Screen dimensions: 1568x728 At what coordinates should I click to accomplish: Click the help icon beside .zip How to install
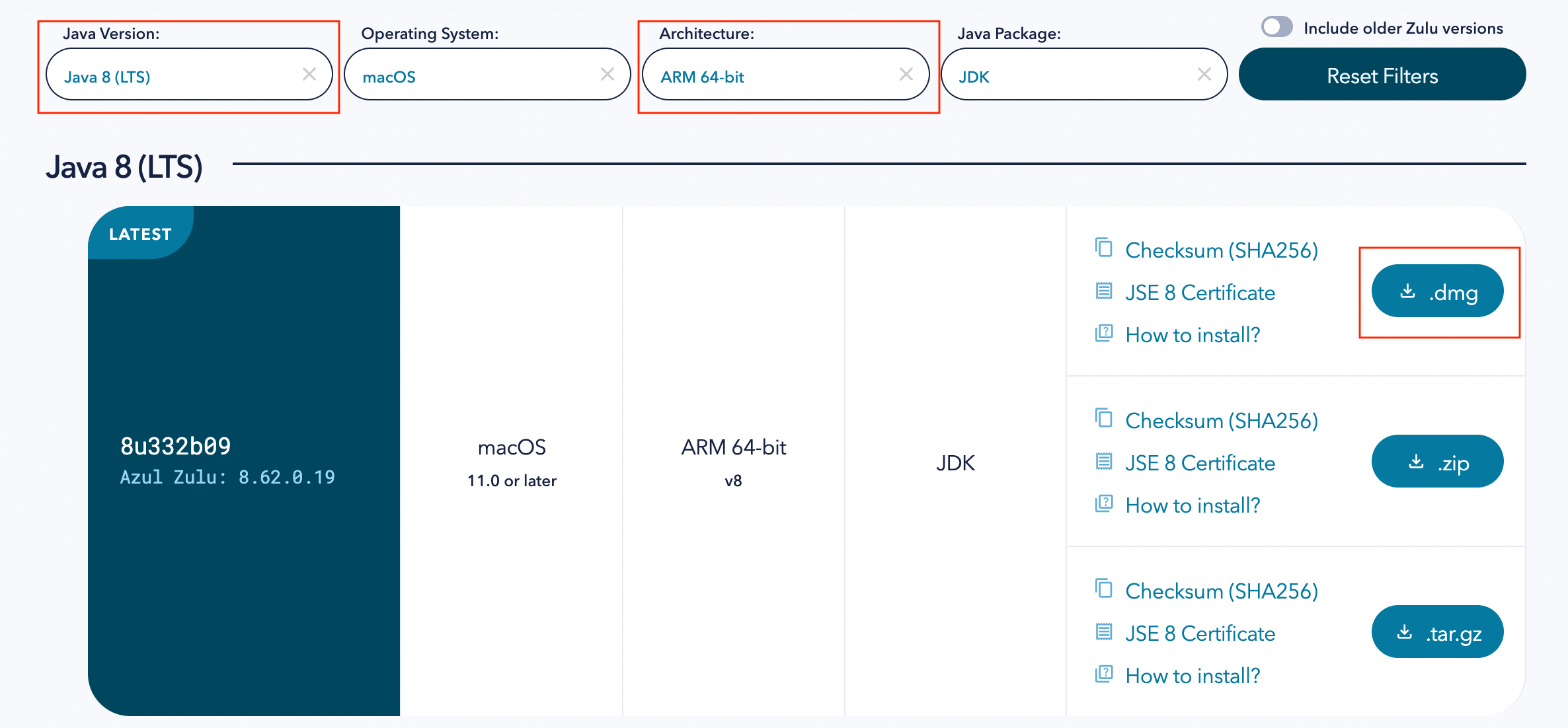[1104, 503]
